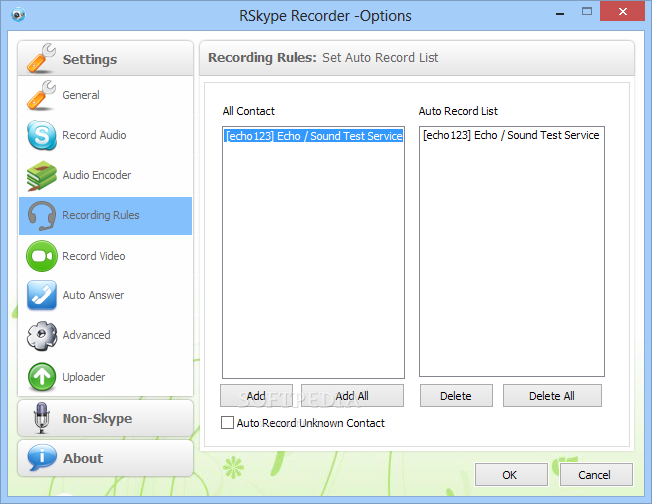Image resolution: width=652 pixels, height=504 pixels.
Task: Select echo123 entry in Auto Record List
Action: pos(511,135)
